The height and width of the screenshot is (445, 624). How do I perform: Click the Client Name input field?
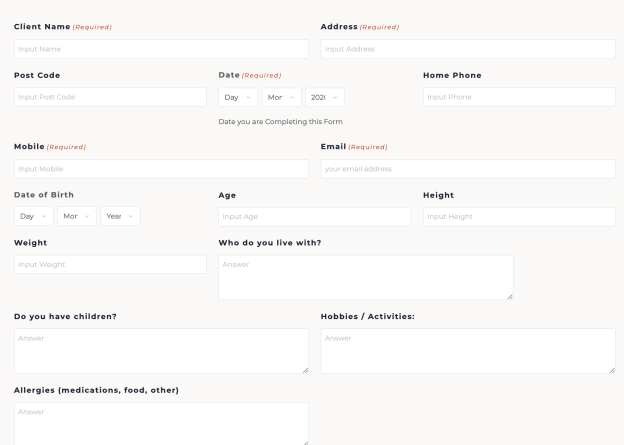click(x=161, y=49)
